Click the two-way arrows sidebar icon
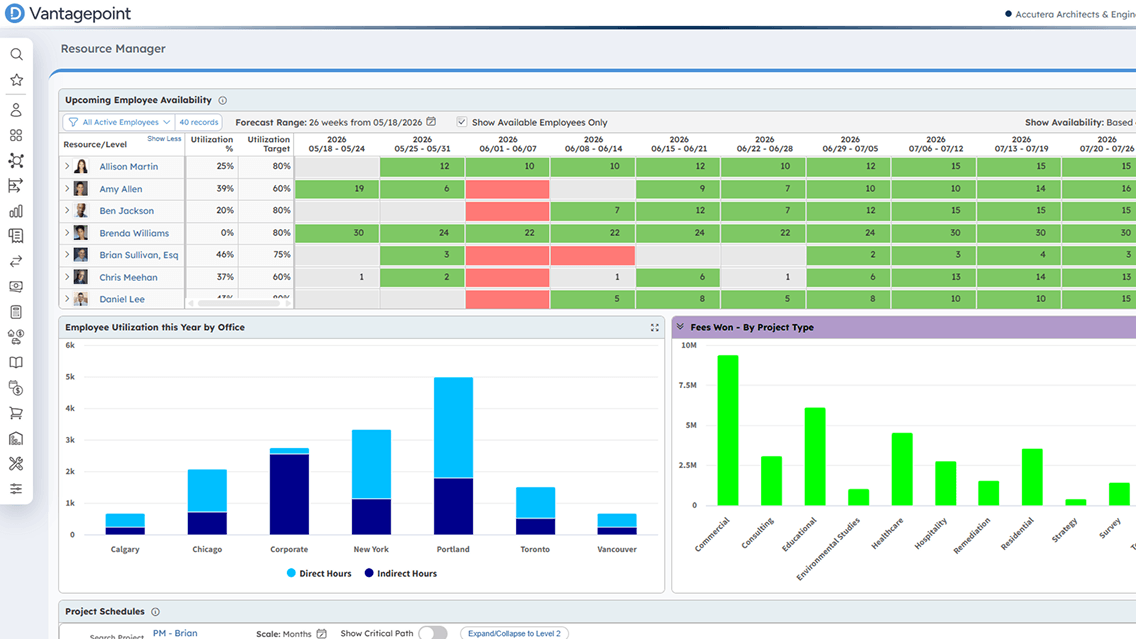 coord(16,261)
